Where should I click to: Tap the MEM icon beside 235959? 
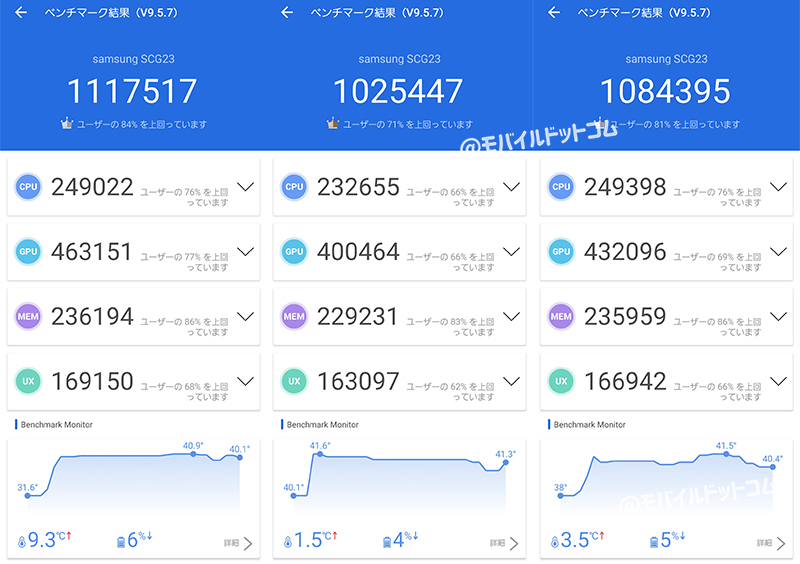pyautogui.click(x=561, y=316)
